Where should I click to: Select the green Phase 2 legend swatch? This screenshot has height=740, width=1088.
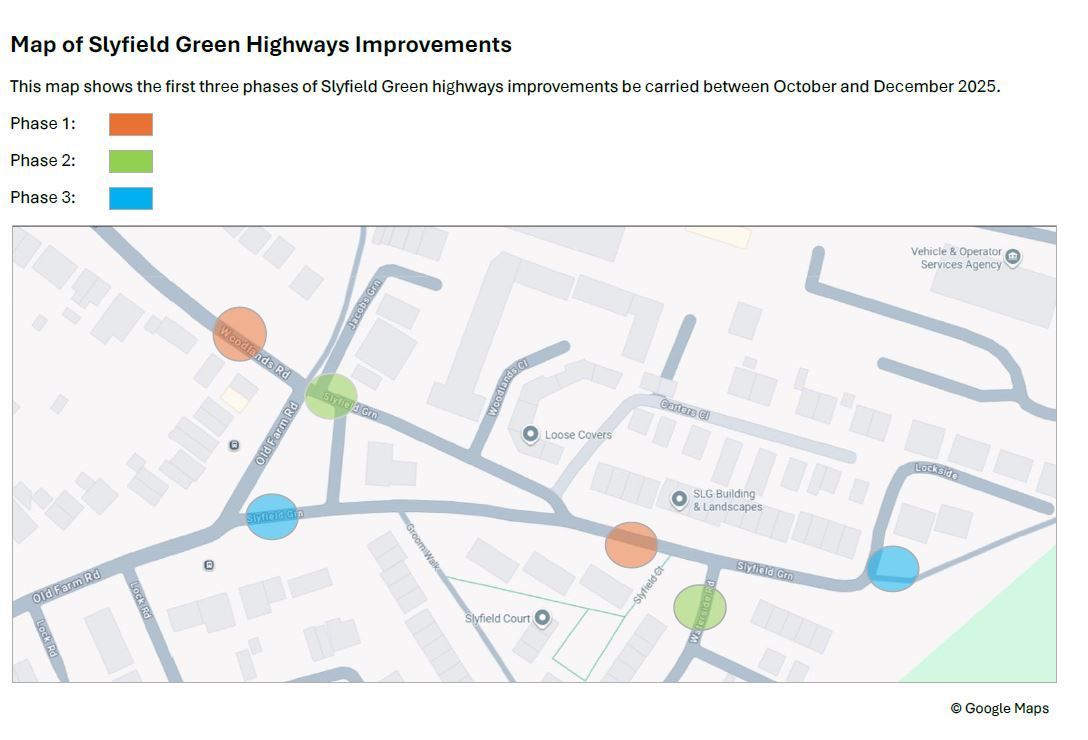click(x=131, y=161)
